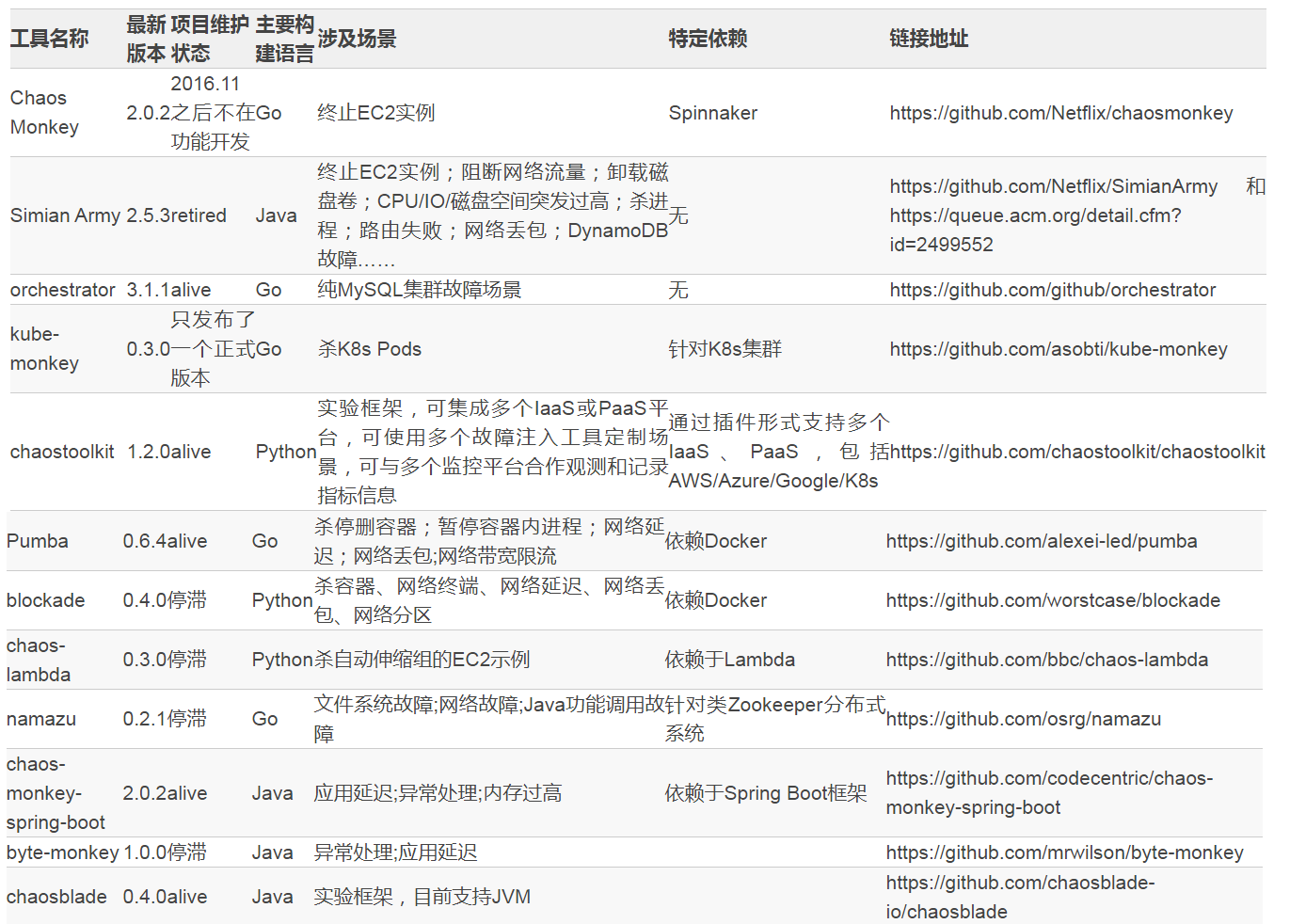1290x924 pixels.
Task: Open the chaosblade-io/chaosblade GitHub link
Action: point(1020,897)
